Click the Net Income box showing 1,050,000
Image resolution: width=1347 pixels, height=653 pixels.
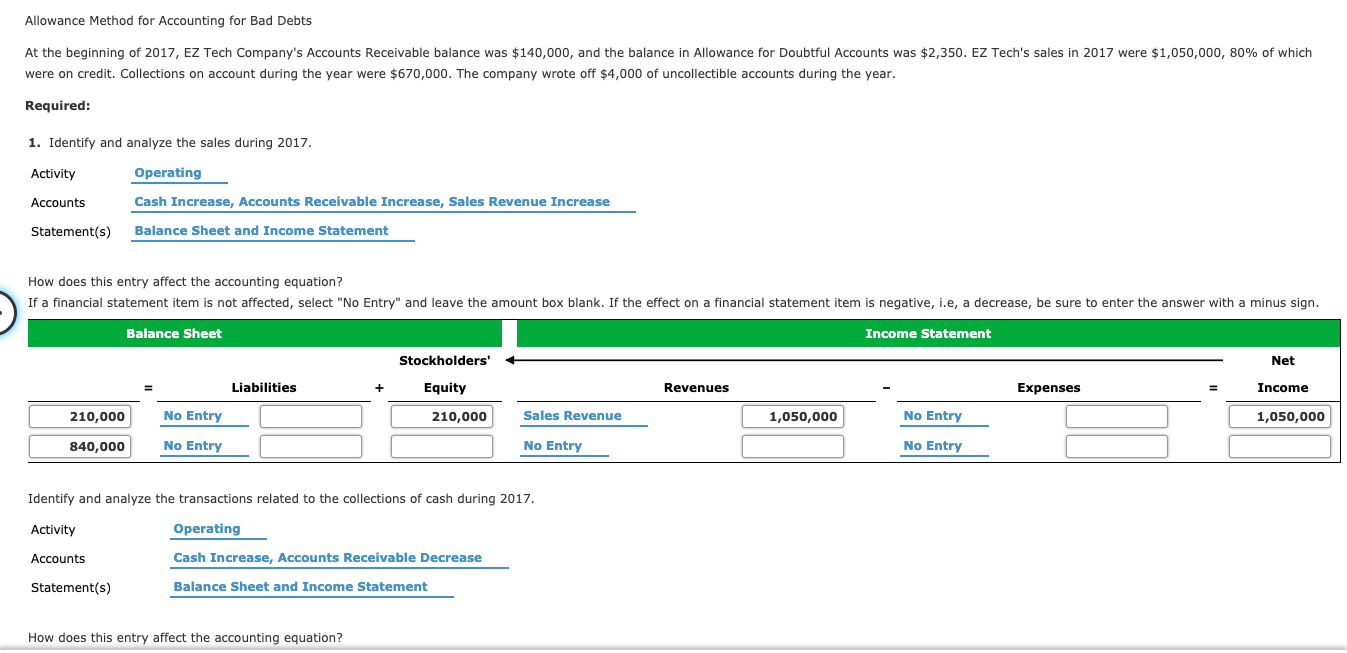pyautogui.click(x=1281, y=415)
